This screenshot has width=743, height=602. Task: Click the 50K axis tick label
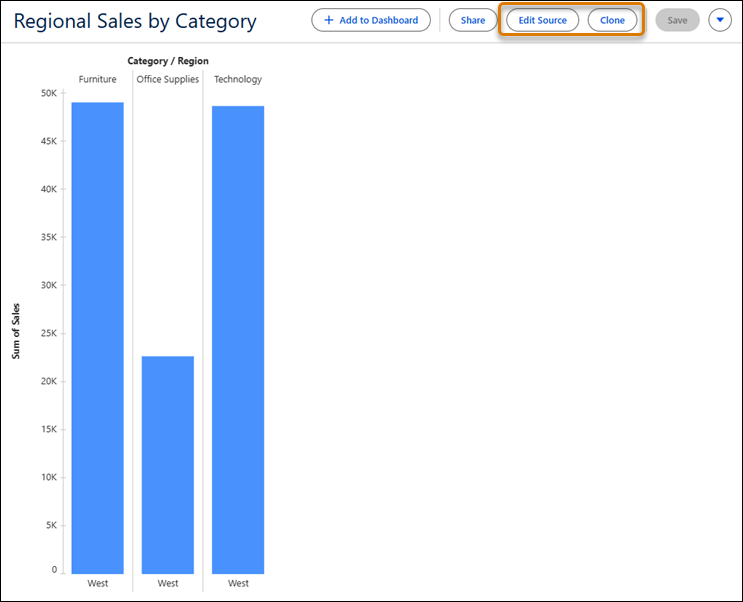tap(49, 93)
